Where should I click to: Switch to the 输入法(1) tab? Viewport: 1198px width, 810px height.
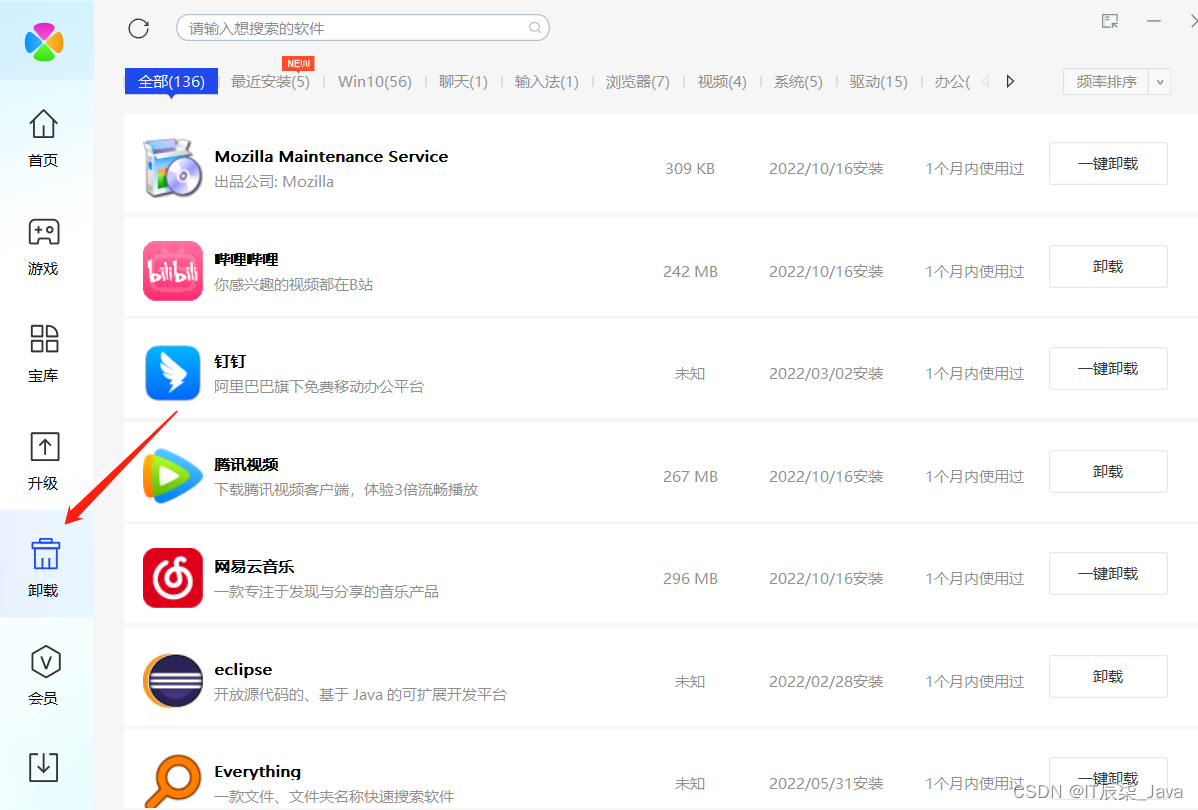(547, 82)
